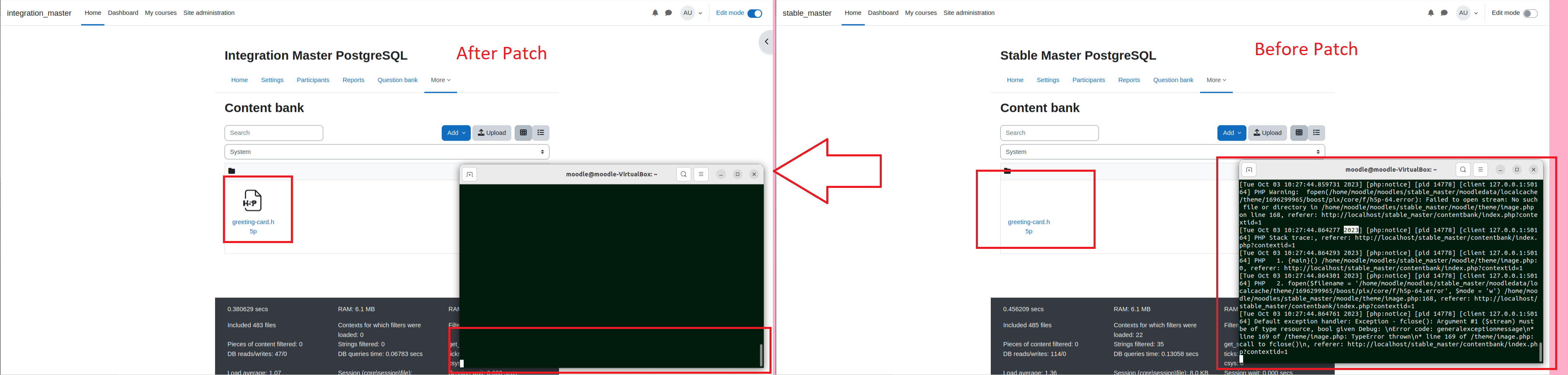Viewport: 1568px width, 375px height.
Task: Click Upload button in stable_master content bank
Action: click(1267, 133)
